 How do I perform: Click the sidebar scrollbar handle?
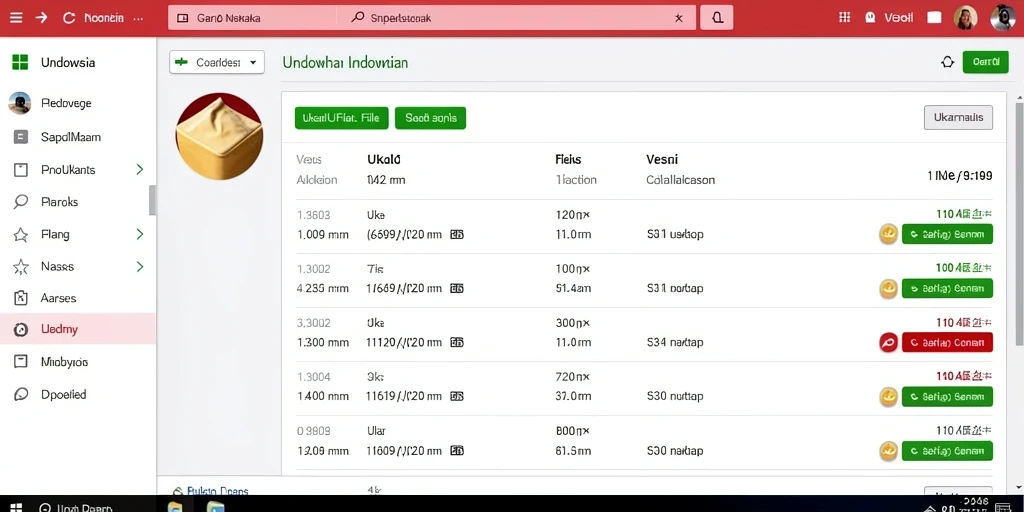pyautogui.click(x=152, y=200)
